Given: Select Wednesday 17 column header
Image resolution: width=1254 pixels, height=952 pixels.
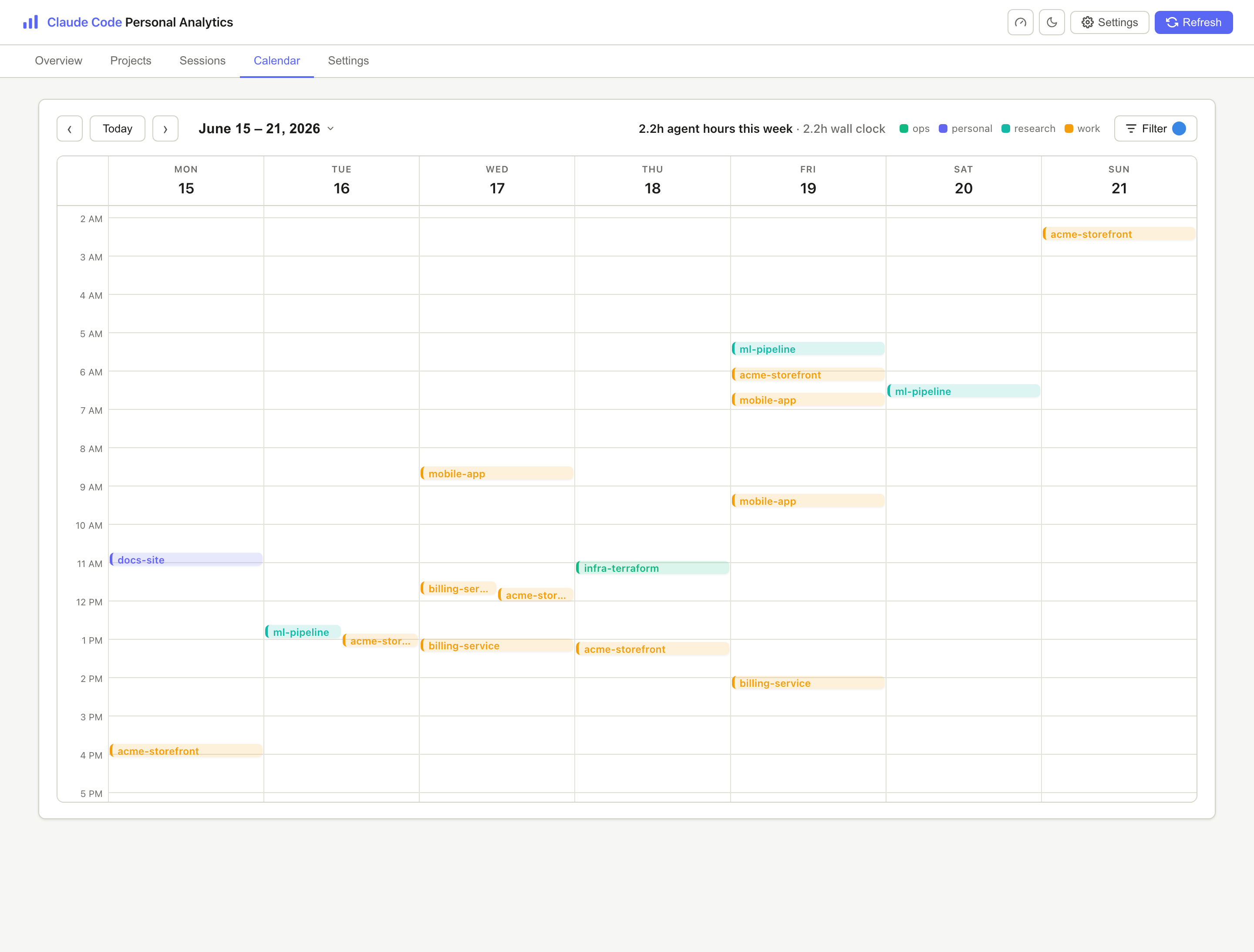Looking at the screenshot, I should (x=497, y=181).
